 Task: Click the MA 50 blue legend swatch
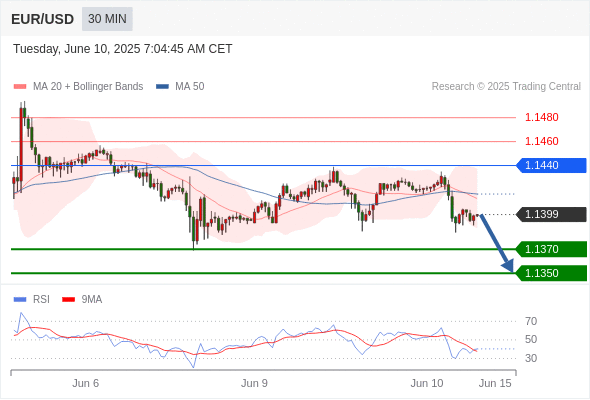163,87
